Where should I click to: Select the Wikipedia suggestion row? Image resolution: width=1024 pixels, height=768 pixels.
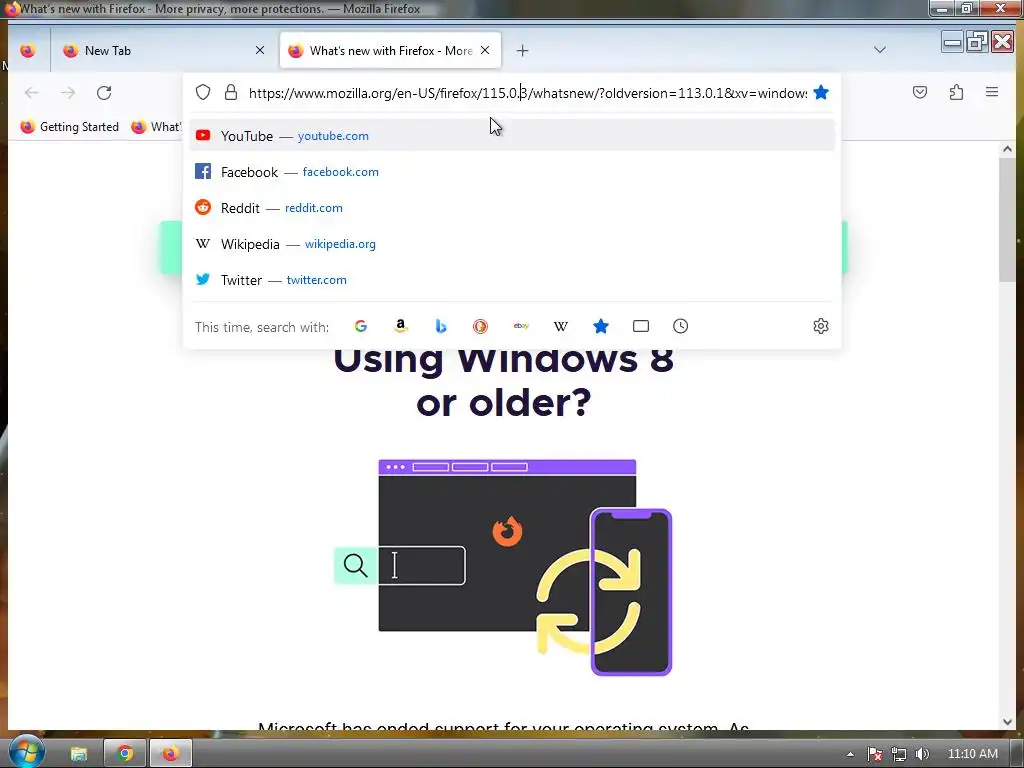point(512,244)
